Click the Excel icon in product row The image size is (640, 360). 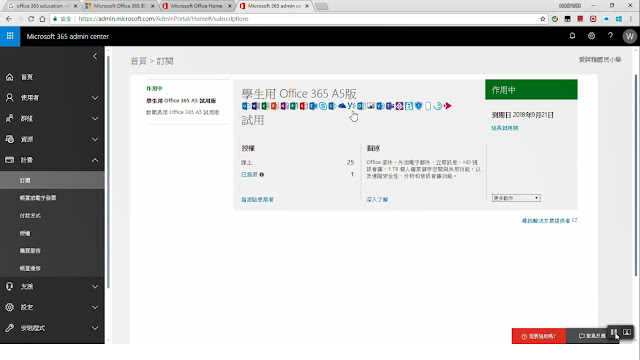coord(265,106)
